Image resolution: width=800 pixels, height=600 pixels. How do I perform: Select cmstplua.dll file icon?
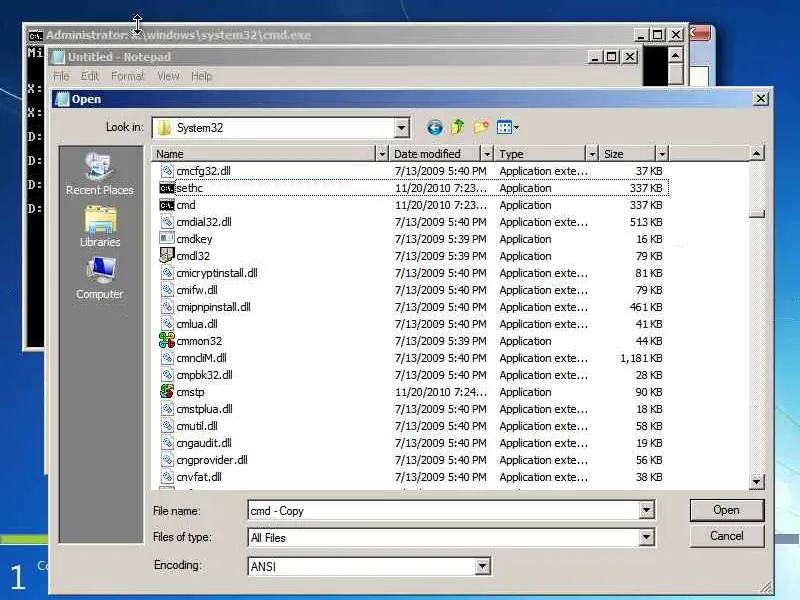[167, 409]
